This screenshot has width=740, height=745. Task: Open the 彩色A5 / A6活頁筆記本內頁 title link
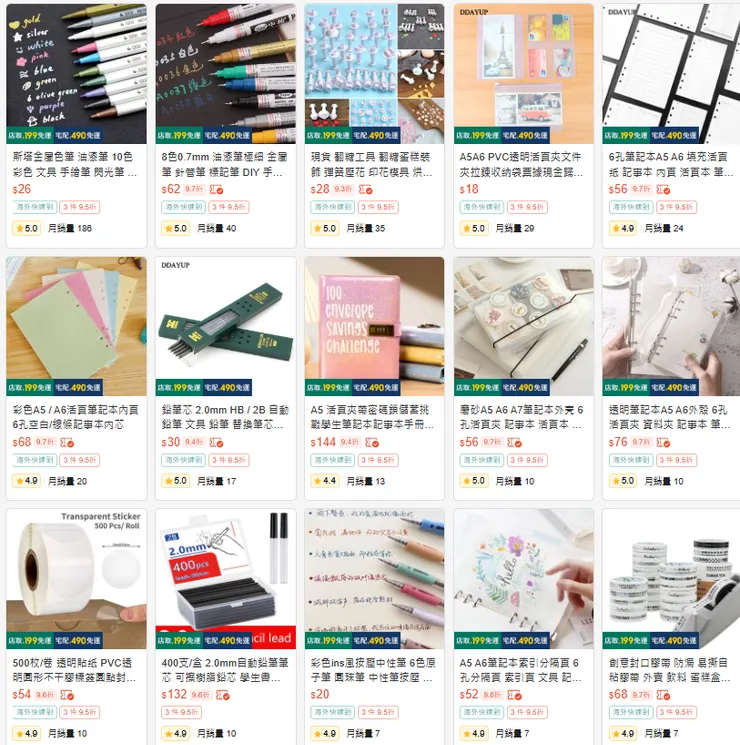pyautogui.click(x=75, y=417)
